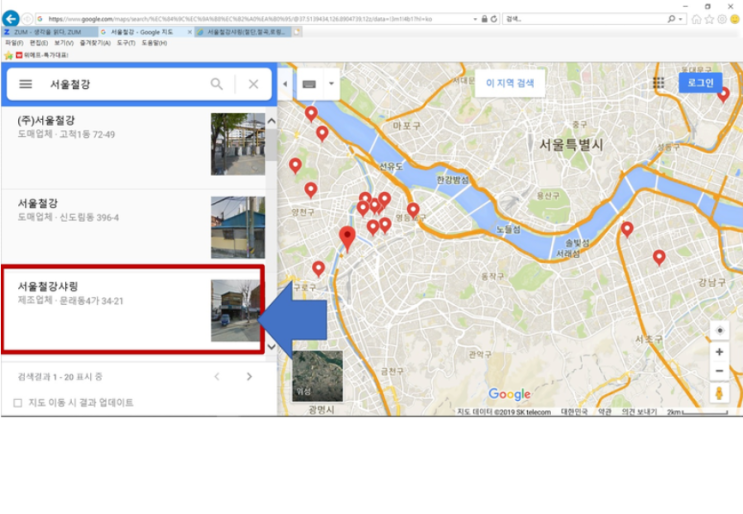Open the 위메프 favorites bar link
This screenshot has height=514, width=743.
[42, 55]
